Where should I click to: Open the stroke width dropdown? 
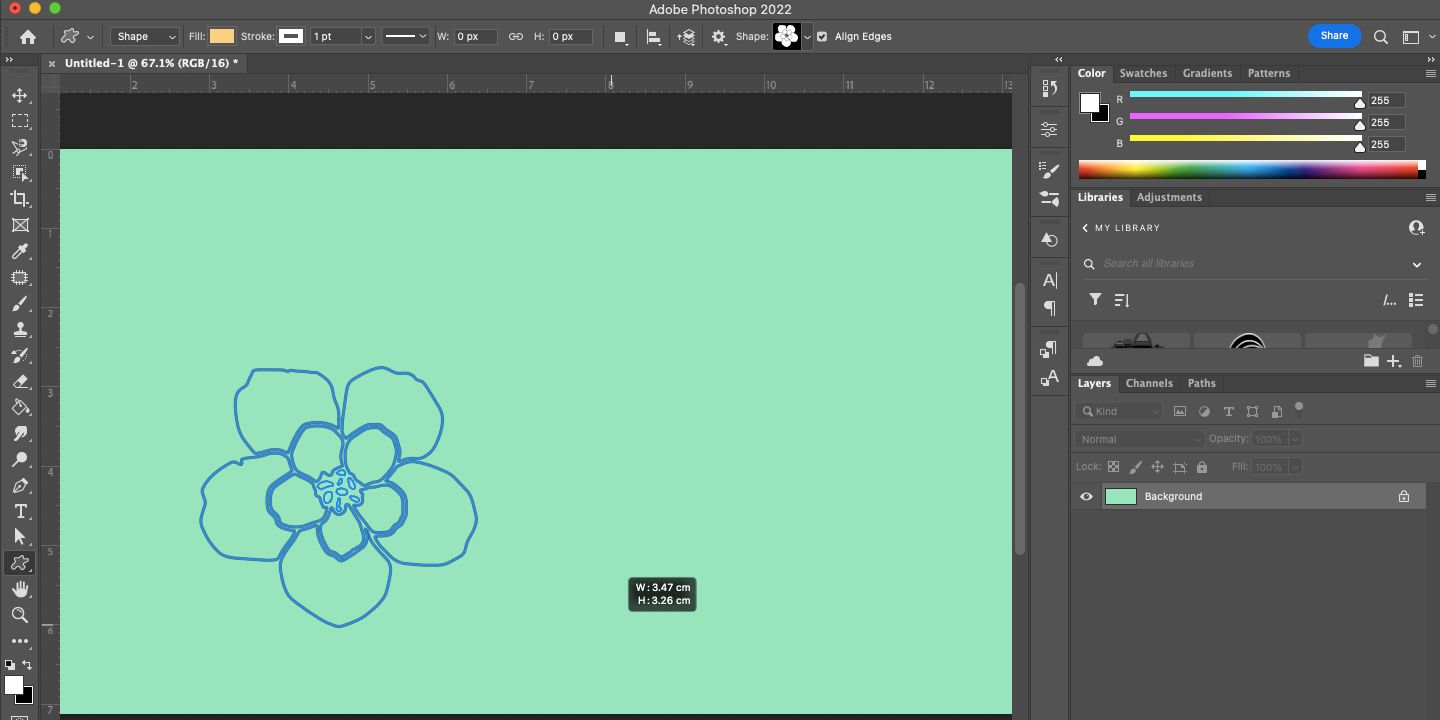pyautogui.click(x=368, y=37)
